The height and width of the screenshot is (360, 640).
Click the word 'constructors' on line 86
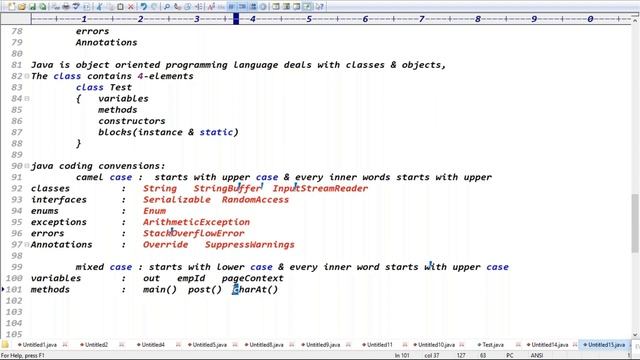[132, 121]
